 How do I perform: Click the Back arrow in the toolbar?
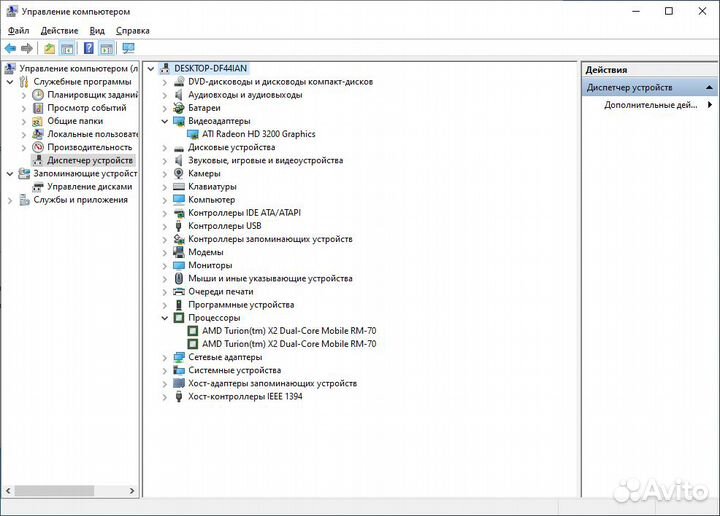pyautogui.click(x=10, y=48)
